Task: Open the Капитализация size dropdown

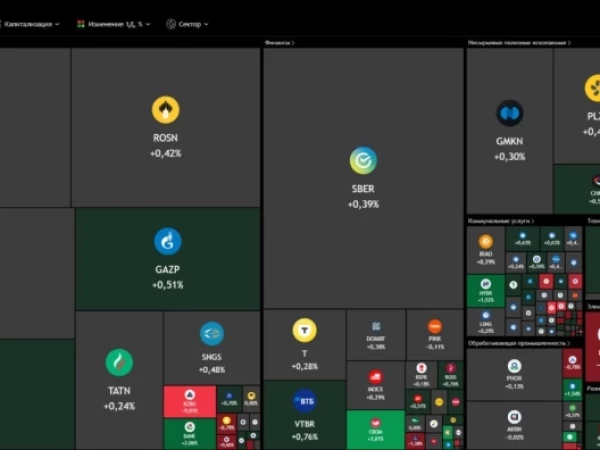Action: tap(31, 24)
